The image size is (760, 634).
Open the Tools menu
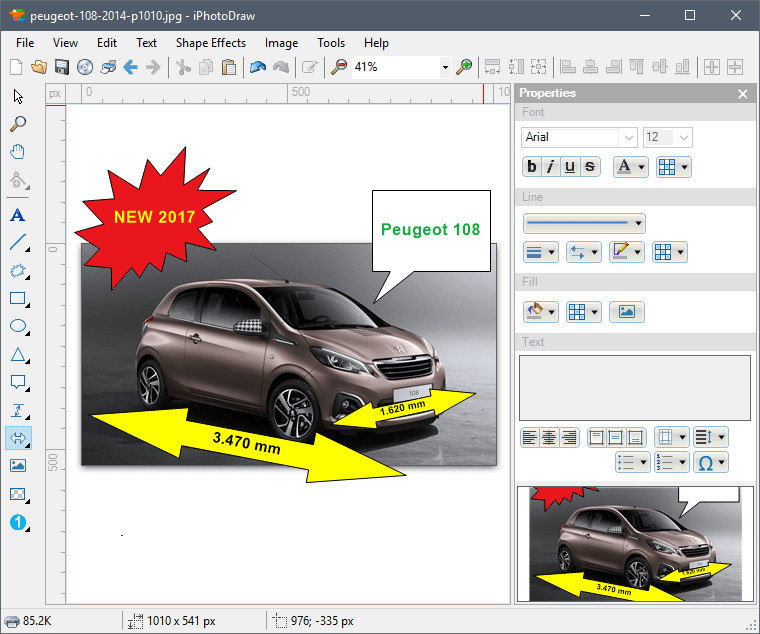click(x=331, y=43)
